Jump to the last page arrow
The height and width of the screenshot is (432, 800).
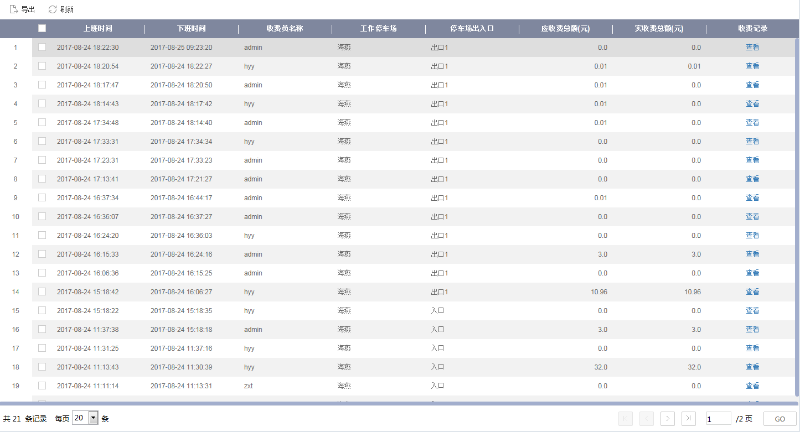[689, 418]
